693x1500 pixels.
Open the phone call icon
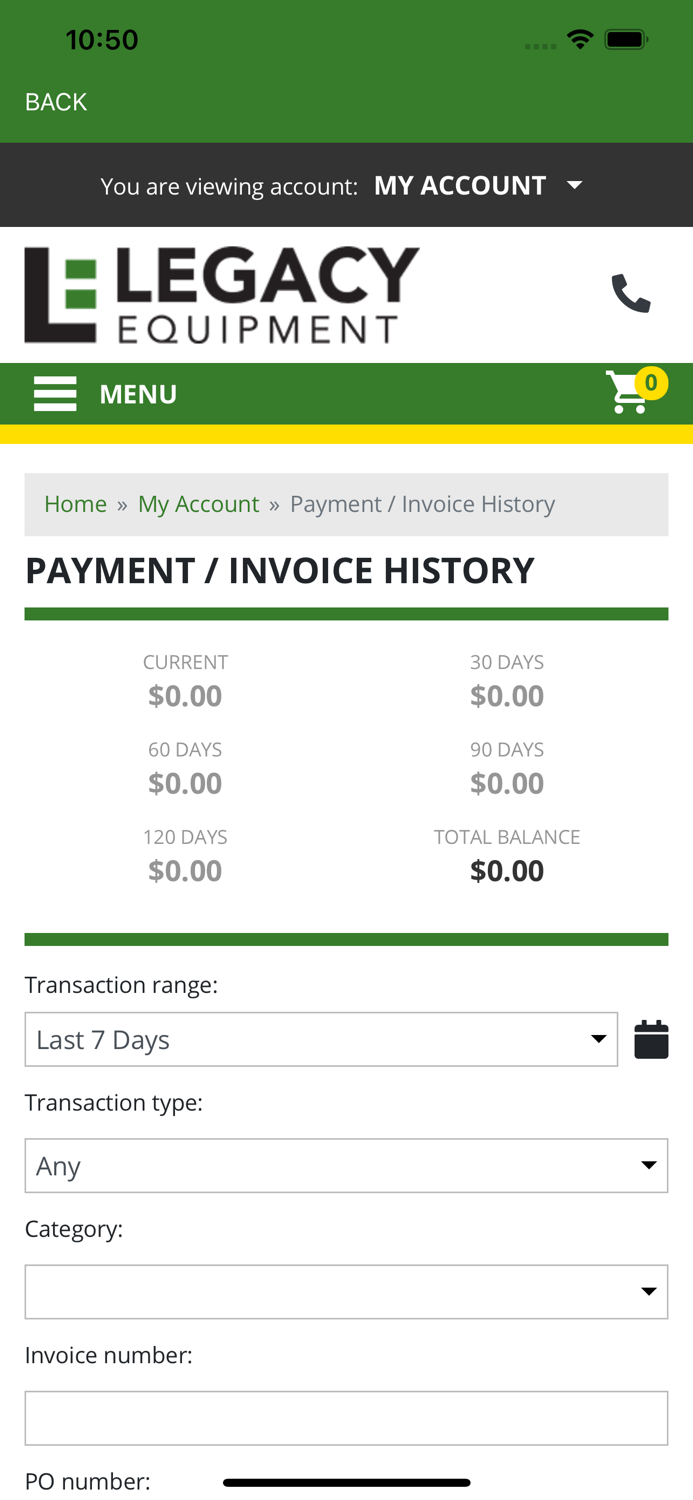629,292
